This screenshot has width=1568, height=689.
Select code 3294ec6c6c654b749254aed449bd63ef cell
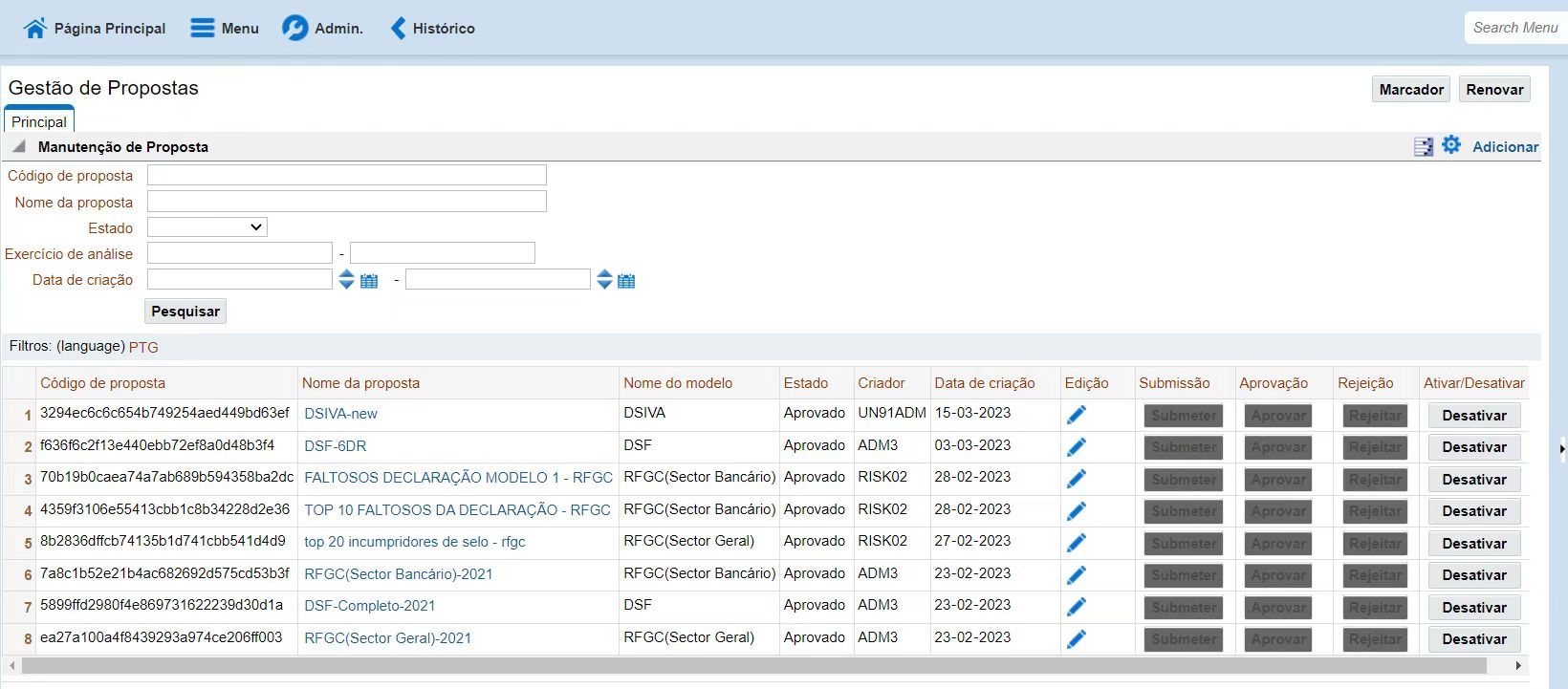click(164, 413)
